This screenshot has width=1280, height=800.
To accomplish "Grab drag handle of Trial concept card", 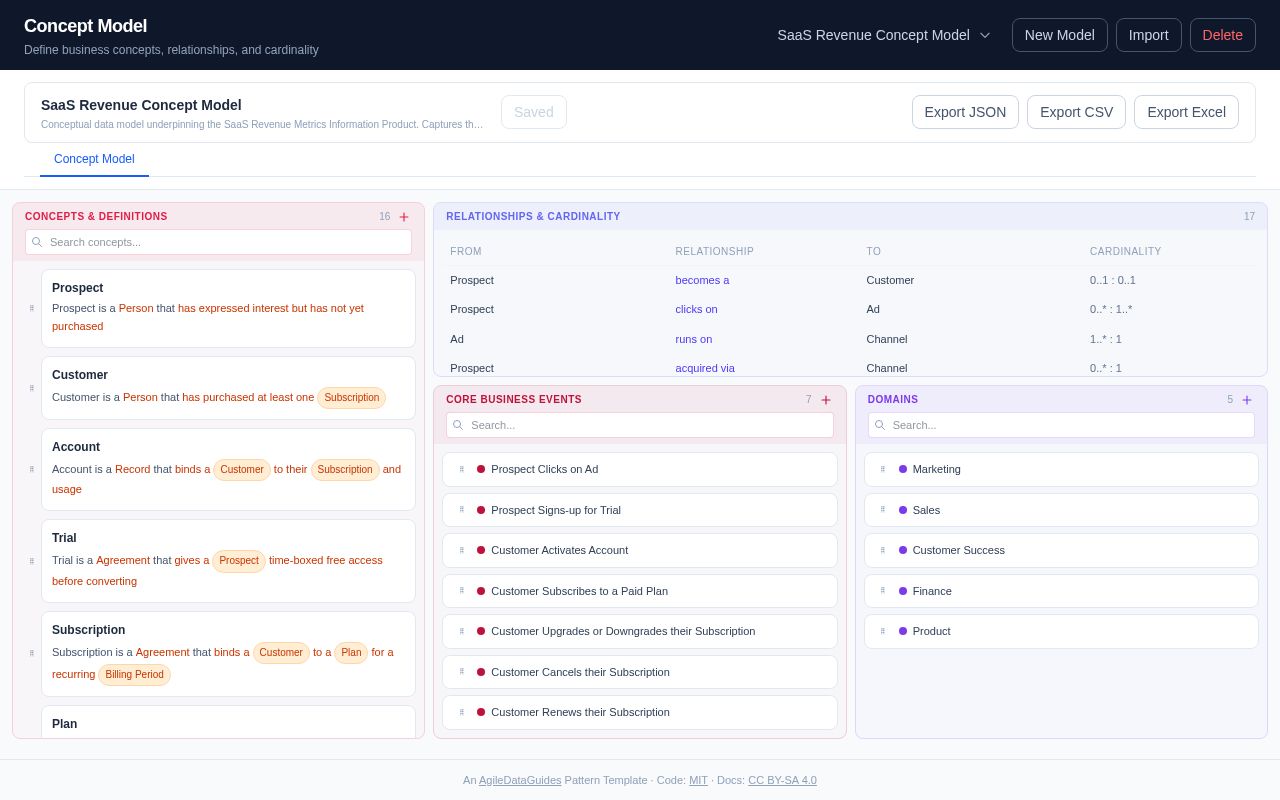I will pyautogui.click(x=32, y=561).
